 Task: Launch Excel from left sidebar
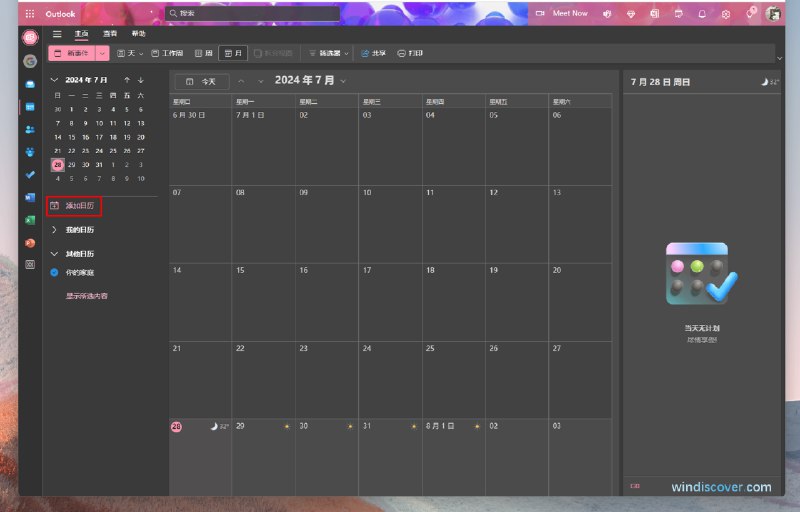pos(30,220)
